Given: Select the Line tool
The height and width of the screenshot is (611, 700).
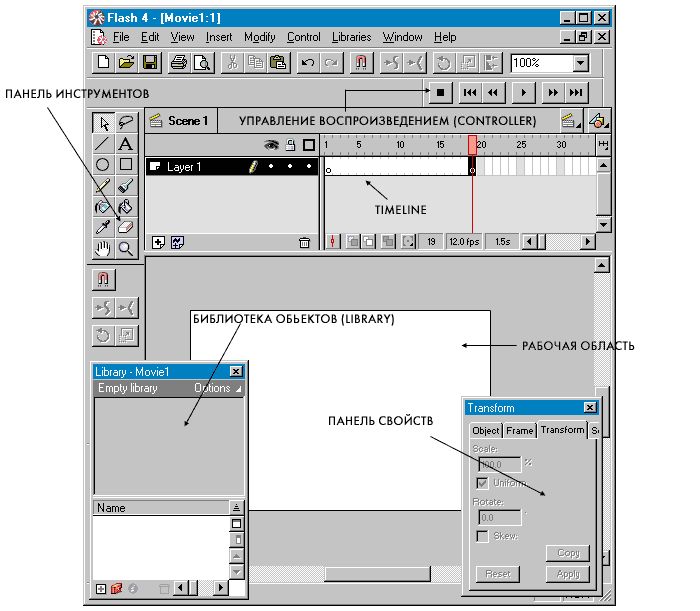Looking at the screenshot, I should pyautogui.click(x=104, y=144).
